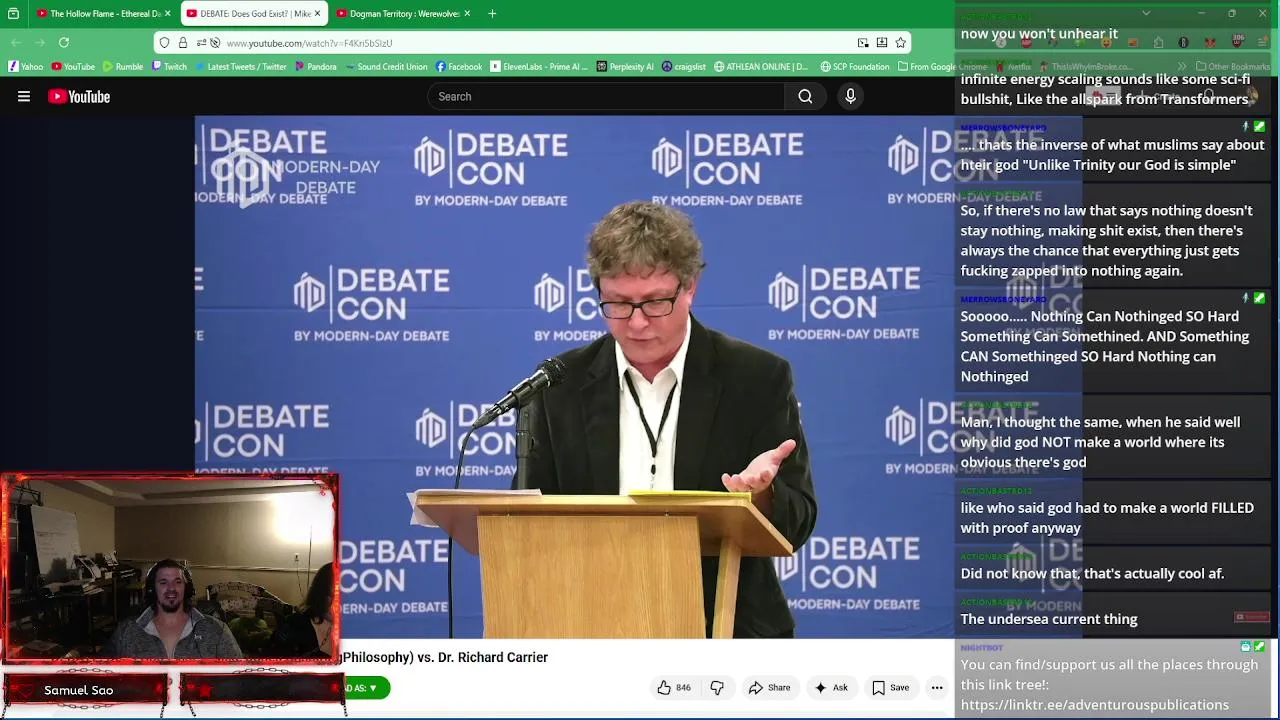Screen dimensions: 1280x720
Task: Open the YouTube guide hamburger menu
Action: pyautogui.click(x=24, y=97)
